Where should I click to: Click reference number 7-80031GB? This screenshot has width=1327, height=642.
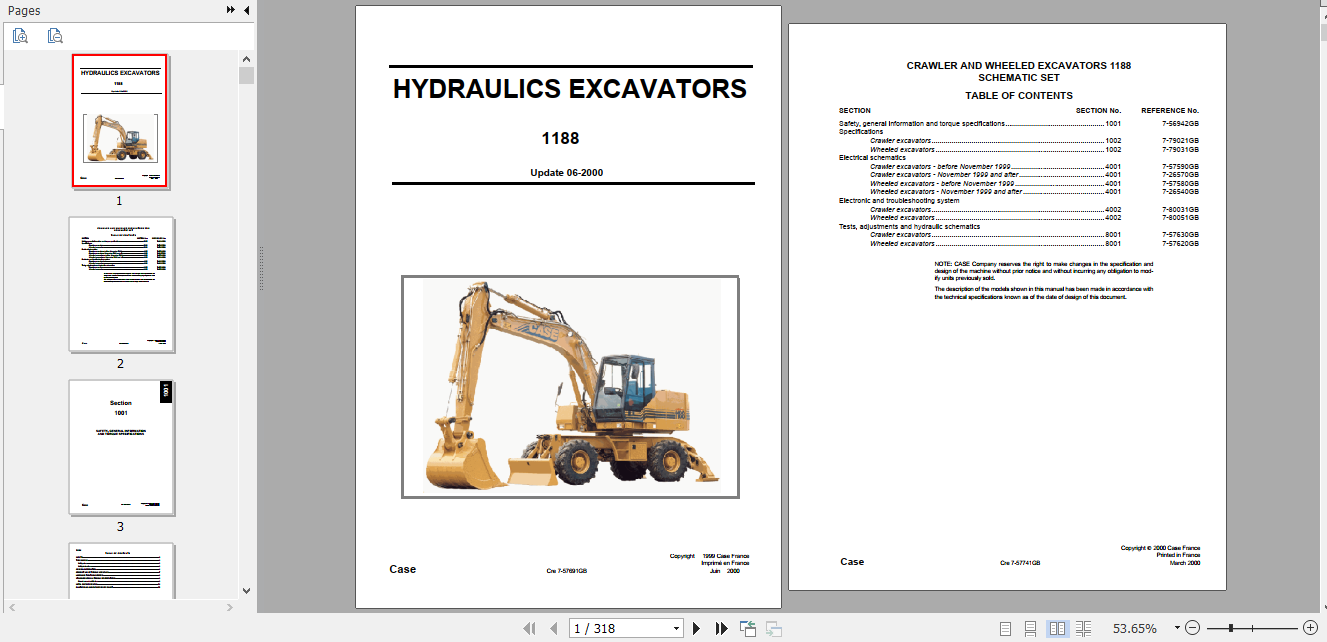1180,210
